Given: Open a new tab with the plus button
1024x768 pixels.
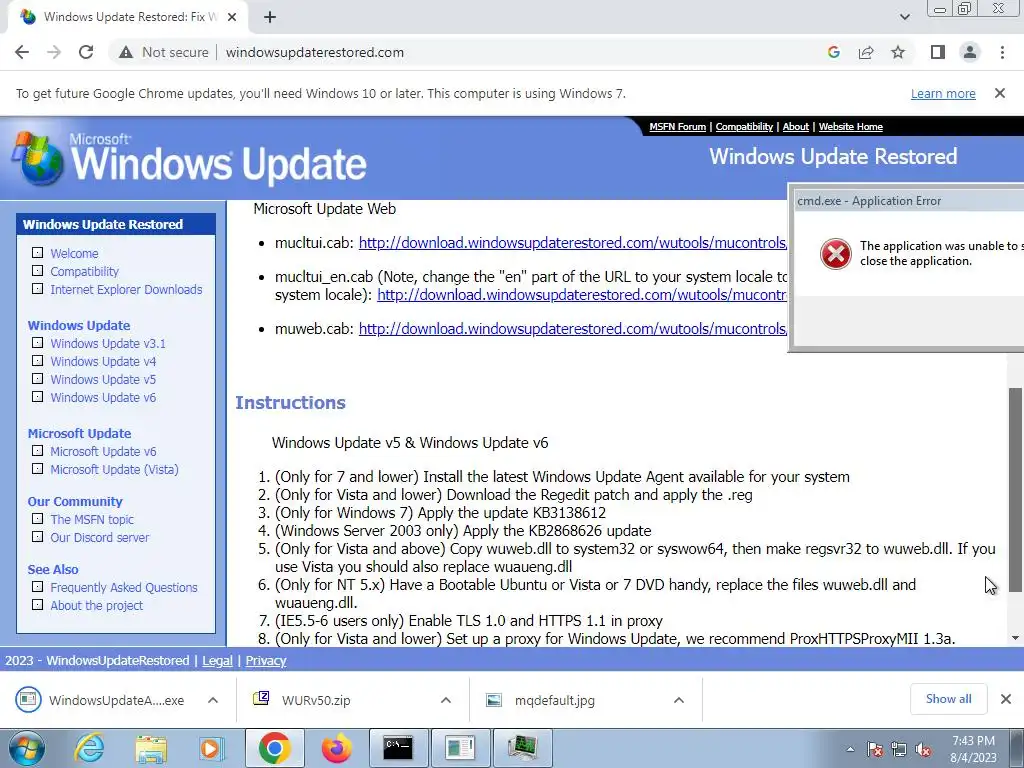Looking at the screenshot, I should pos(270,17).
